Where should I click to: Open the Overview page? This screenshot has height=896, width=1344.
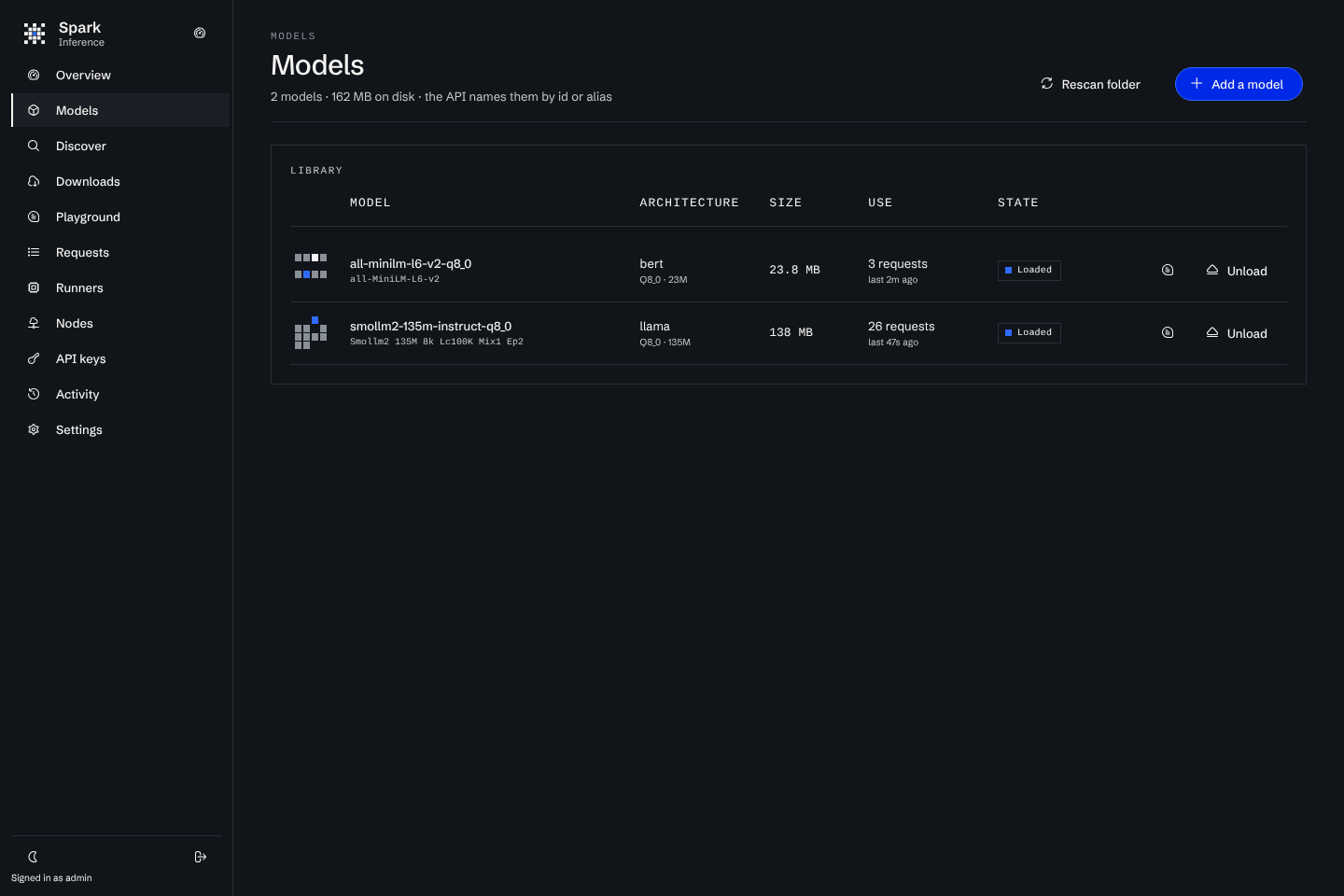pyautogui.click(x=120, y=75)
